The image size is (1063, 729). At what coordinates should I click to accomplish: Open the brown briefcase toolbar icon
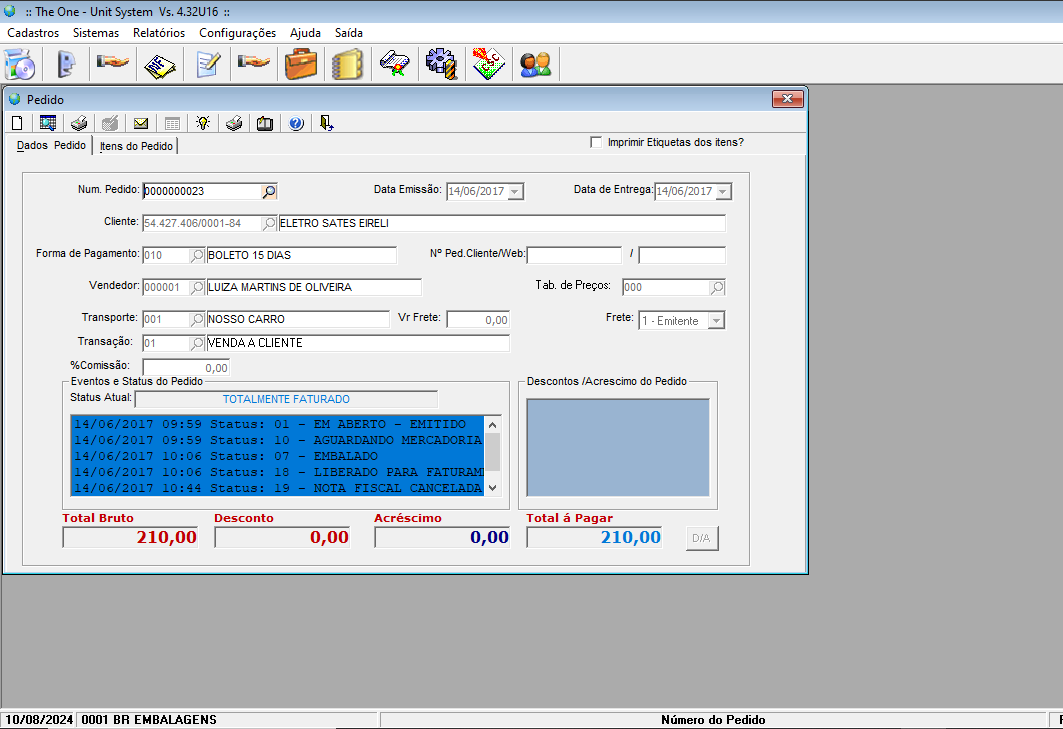coord(301,64)
